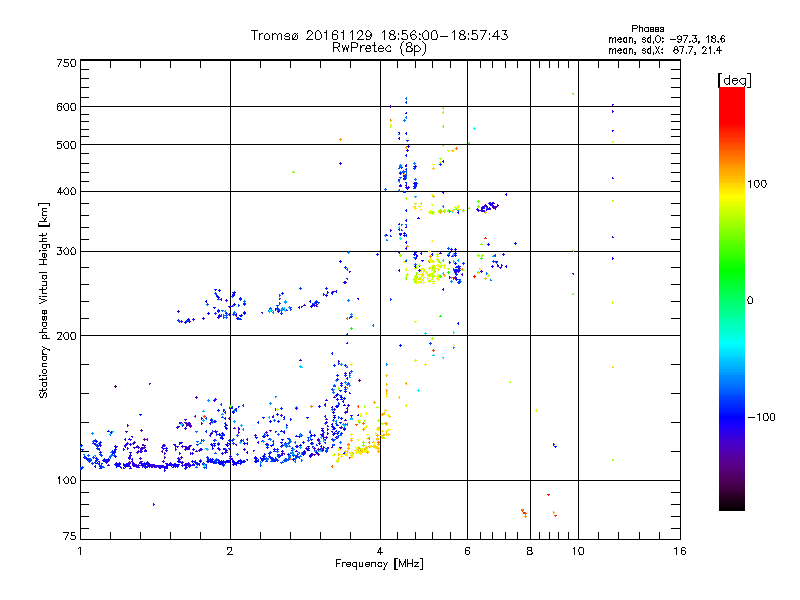Click the black bottom of the phase colorbar

tap(732, 503)
